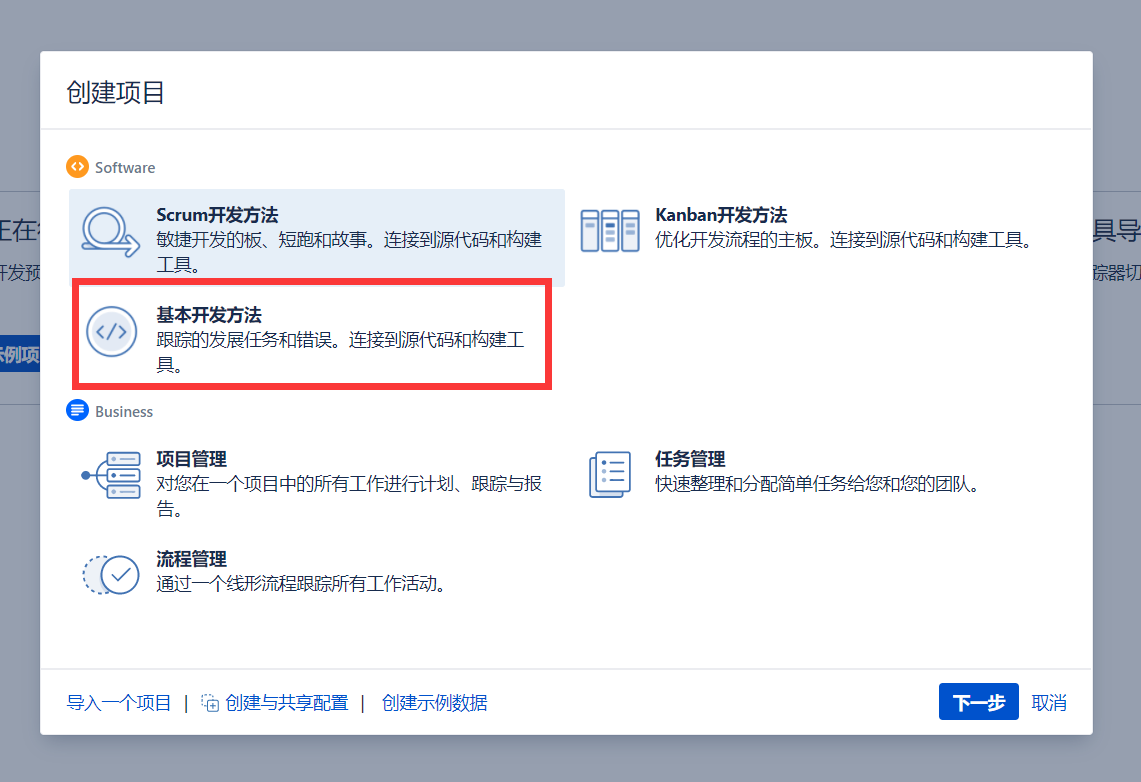Click the description 快速整理和分配简单任务
Image resolution: width=1141 pixels, height=782 pixels.
(x=818, y=484)
